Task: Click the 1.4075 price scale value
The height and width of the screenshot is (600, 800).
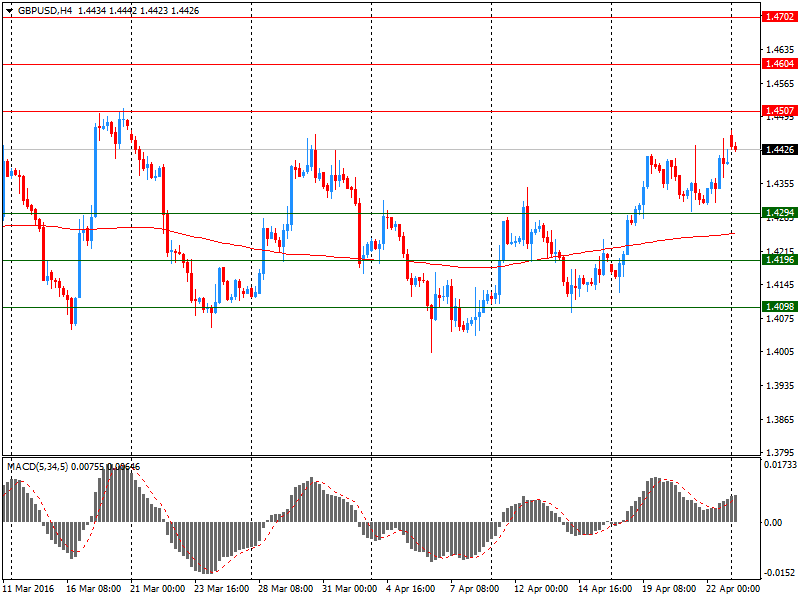Action: (780, 319)
